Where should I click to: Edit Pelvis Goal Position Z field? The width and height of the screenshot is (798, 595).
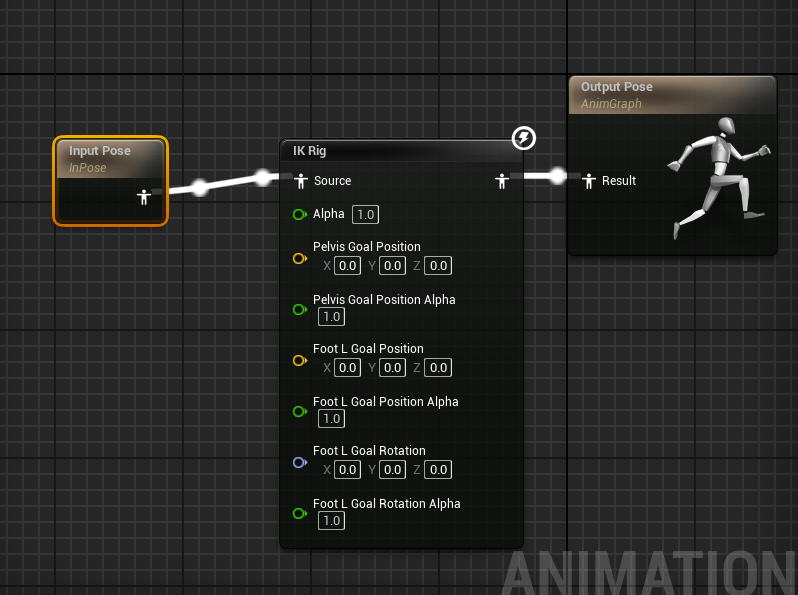(438, 266)
